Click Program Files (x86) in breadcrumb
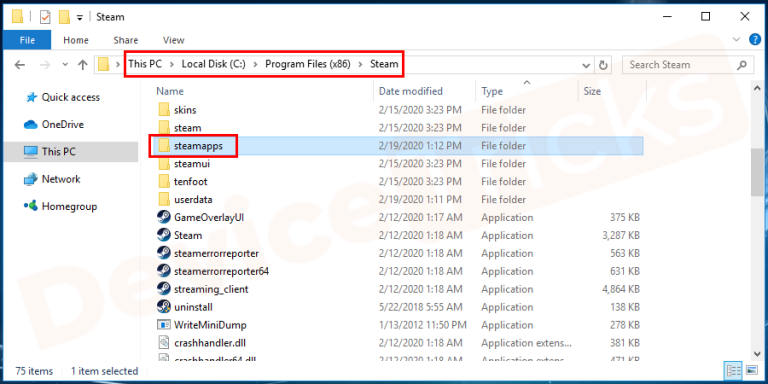Image resolution: width=768 pixels, height=384 pixels. coord(308,64)
